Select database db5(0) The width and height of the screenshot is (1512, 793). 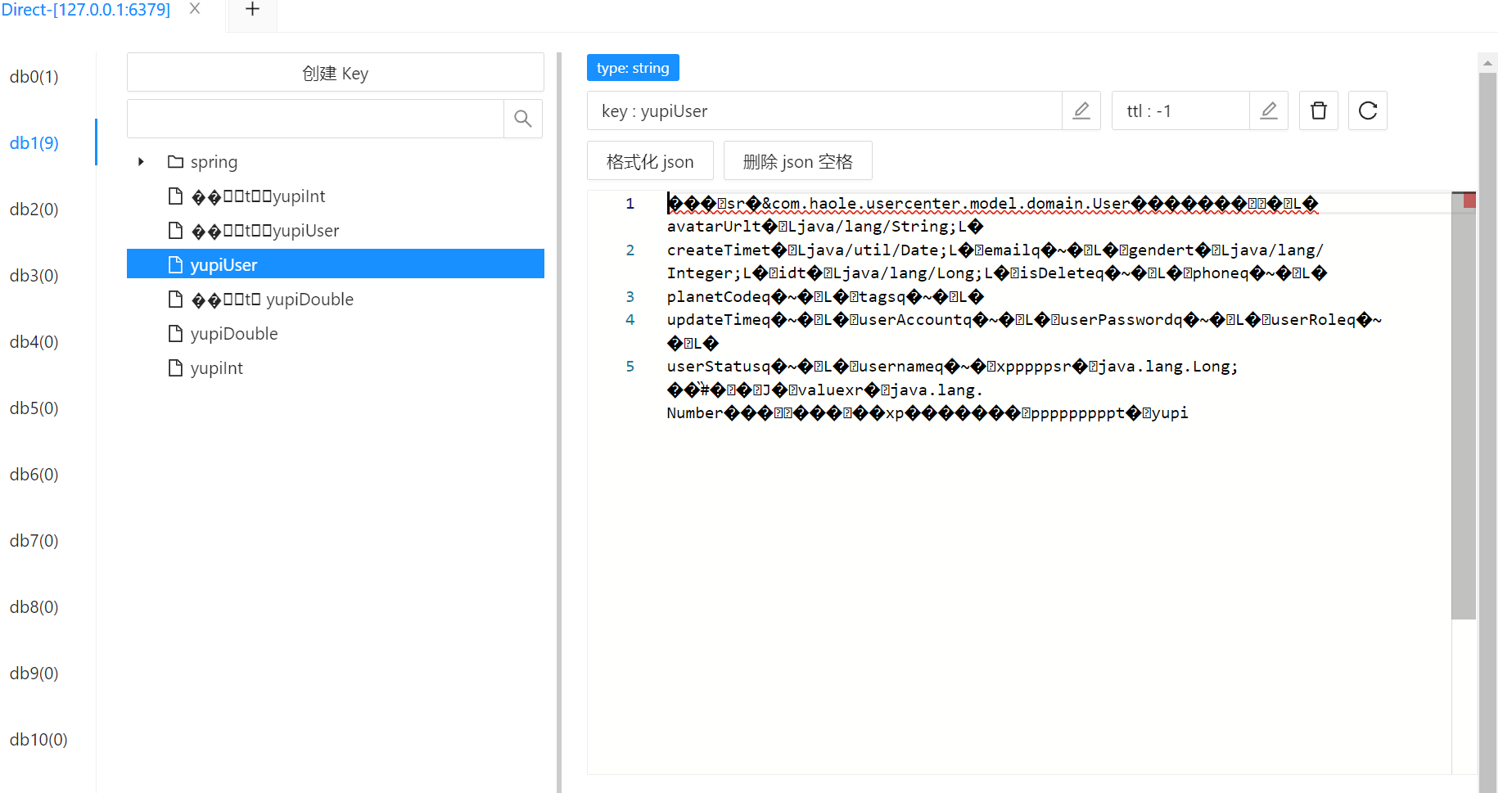[34, 408]
